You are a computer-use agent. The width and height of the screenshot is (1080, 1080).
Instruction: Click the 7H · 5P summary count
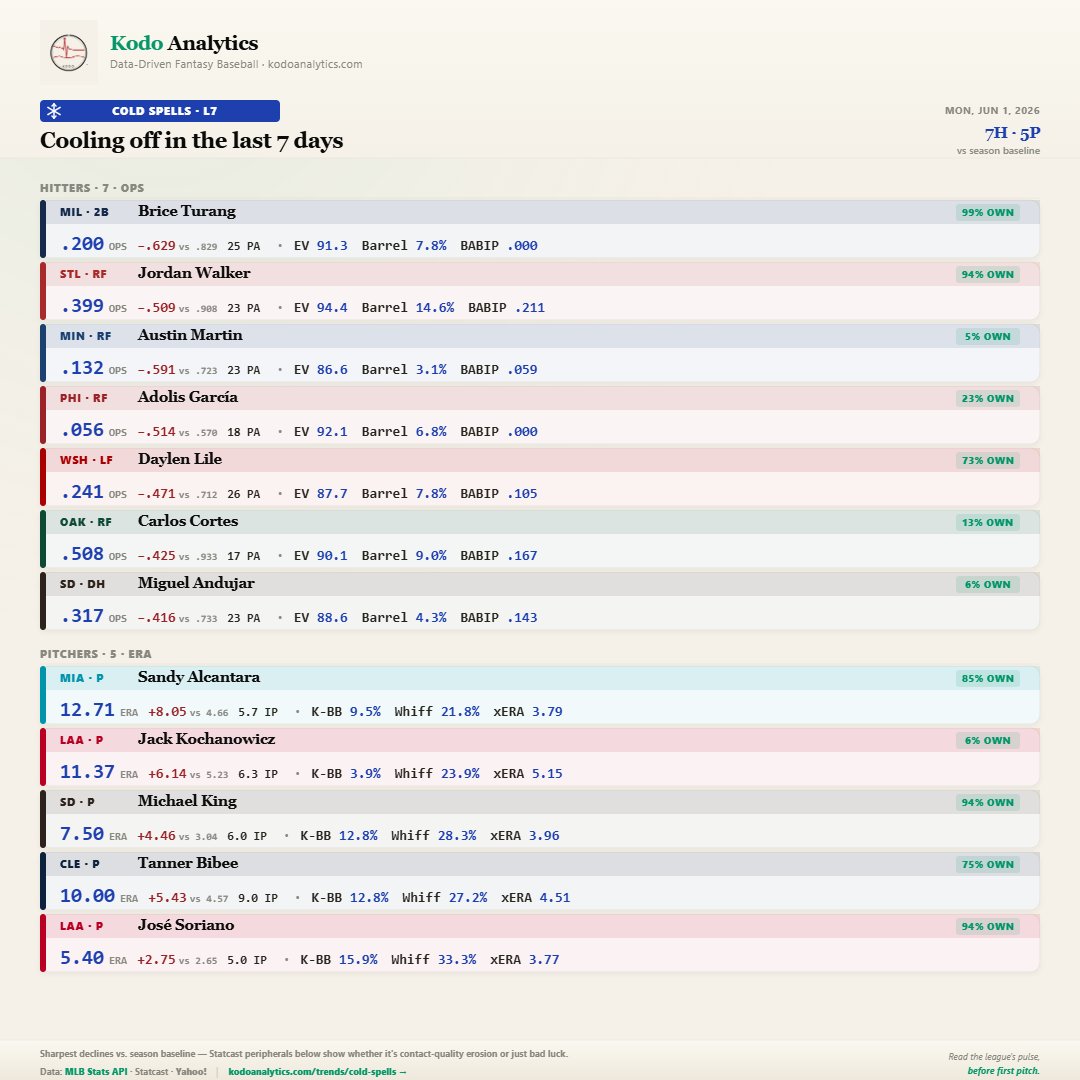coord(1012,132)
